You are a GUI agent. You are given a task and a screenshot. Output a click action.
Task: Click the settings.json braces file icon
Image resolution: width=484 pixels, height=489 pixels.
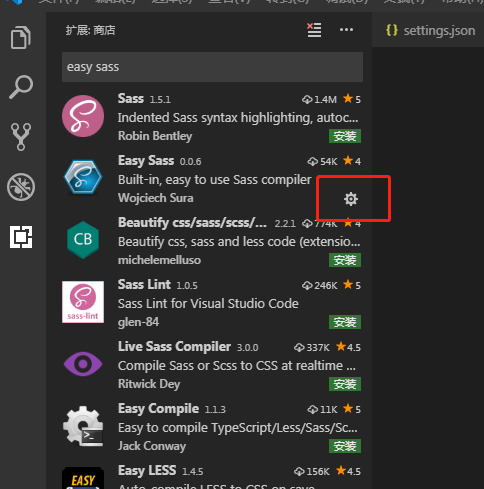[392, 30]
